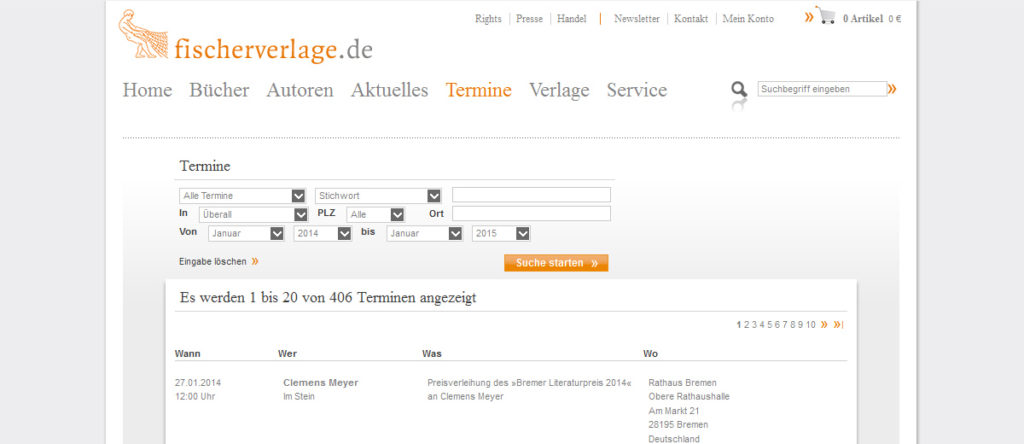Open the Überall region dropdown
The height and width of the screenshot is (444, 1024).
(x=301, y=214)
